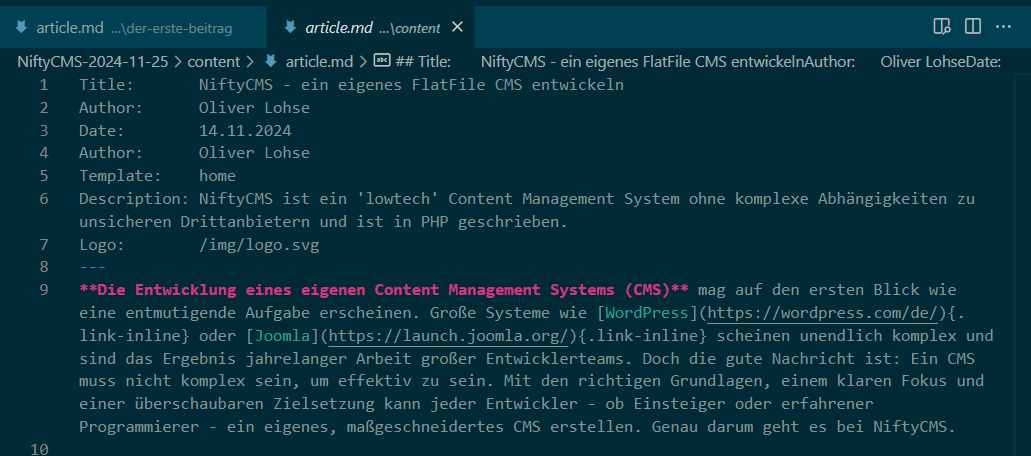
Task: Select the active article.md content tab
Action: [x=370, y=27]
